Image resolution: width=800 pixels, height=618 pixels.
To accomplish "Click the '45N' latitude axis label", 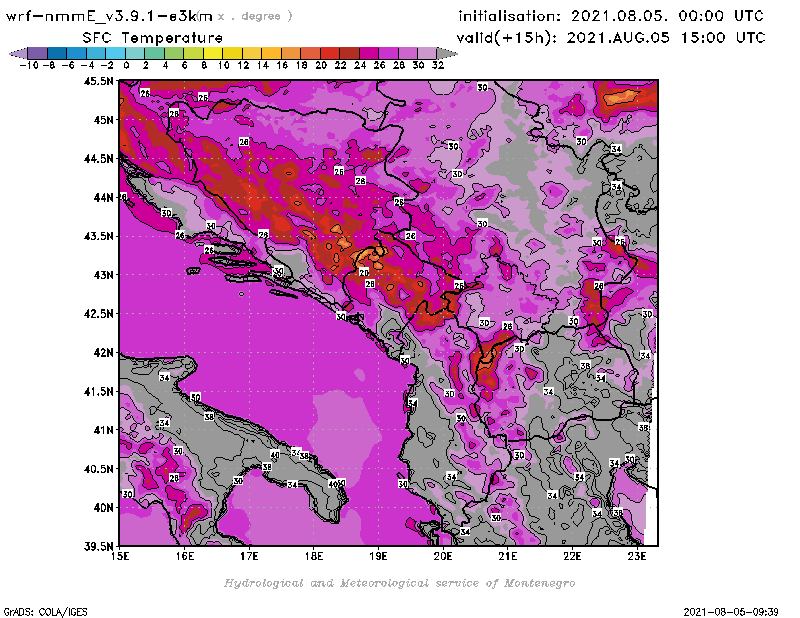I will point(103,120).
